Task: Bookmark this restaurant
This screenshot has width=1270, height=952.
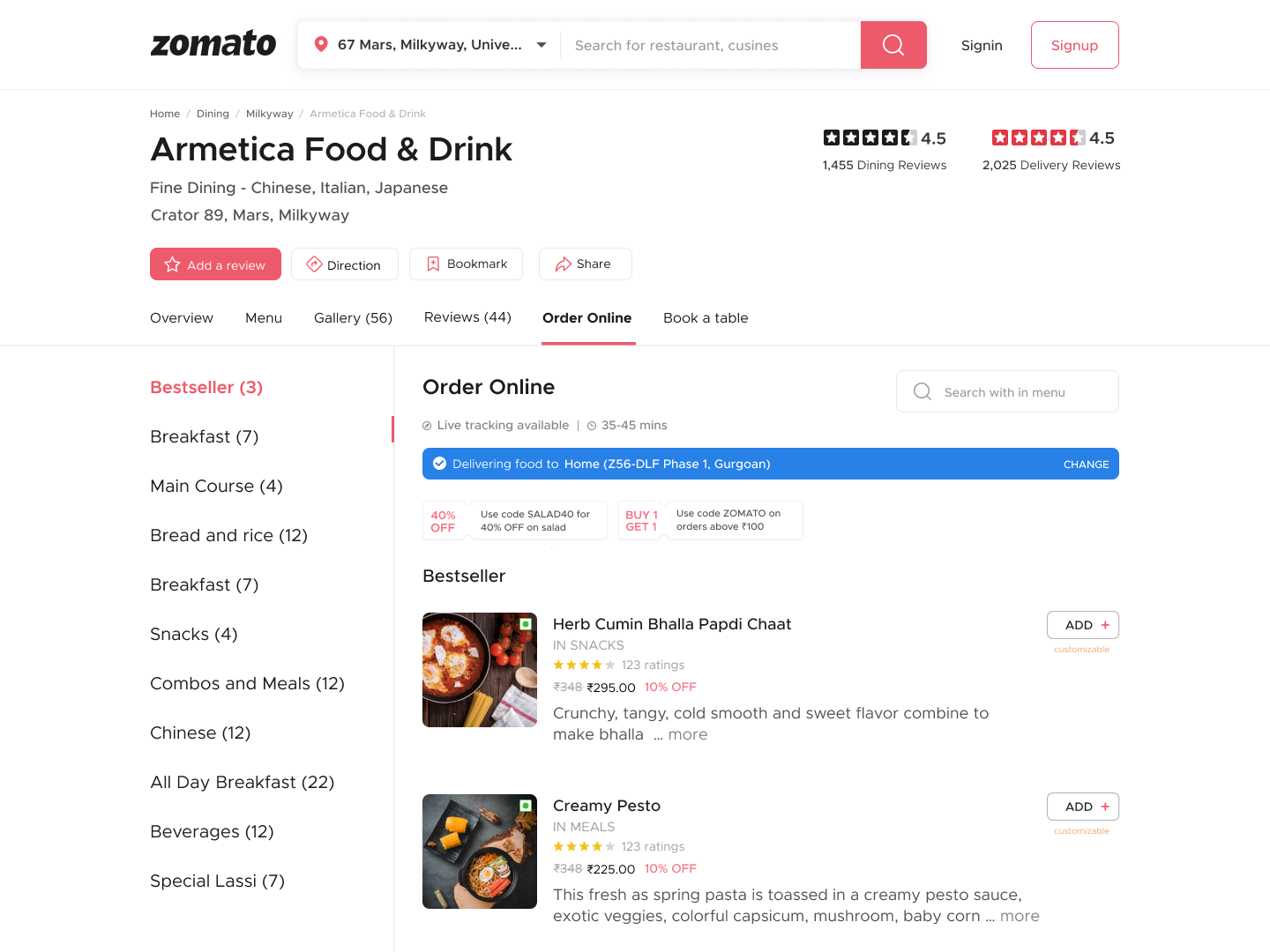Action: point(466,264)
